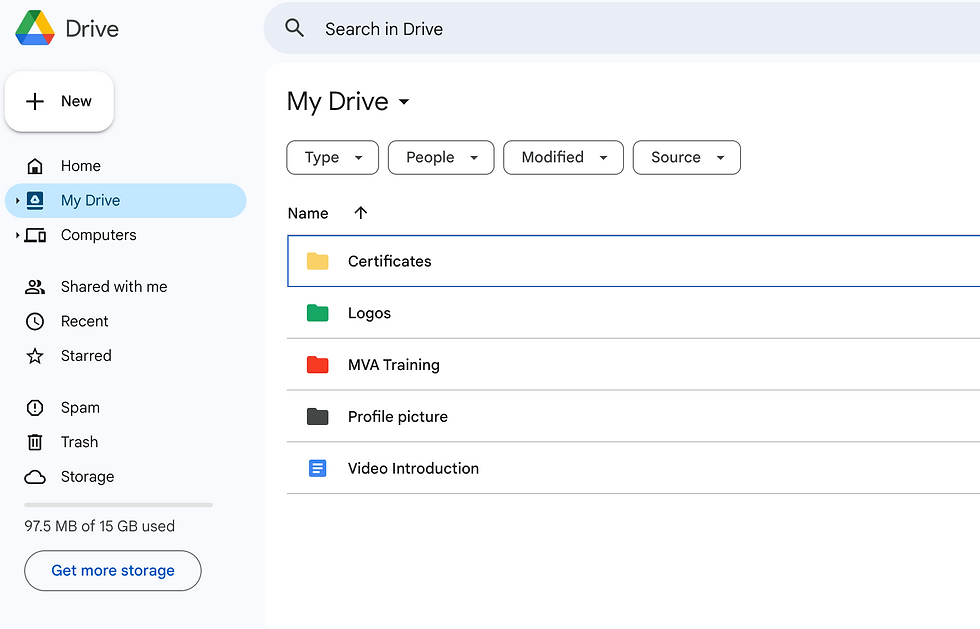This screenshot has width=980, height=629.
Task: Click the red MVA Training folder icon
Action: [318, 365]
